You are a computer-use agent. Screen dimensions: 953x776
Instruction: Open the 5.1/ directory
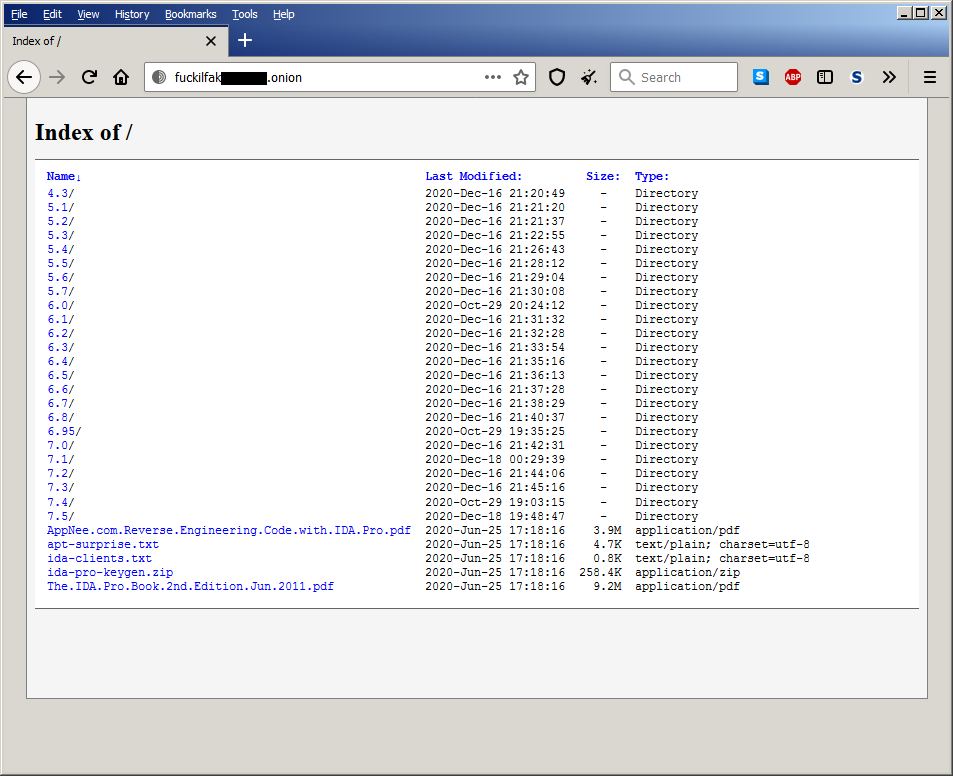[x=61, y=207]
